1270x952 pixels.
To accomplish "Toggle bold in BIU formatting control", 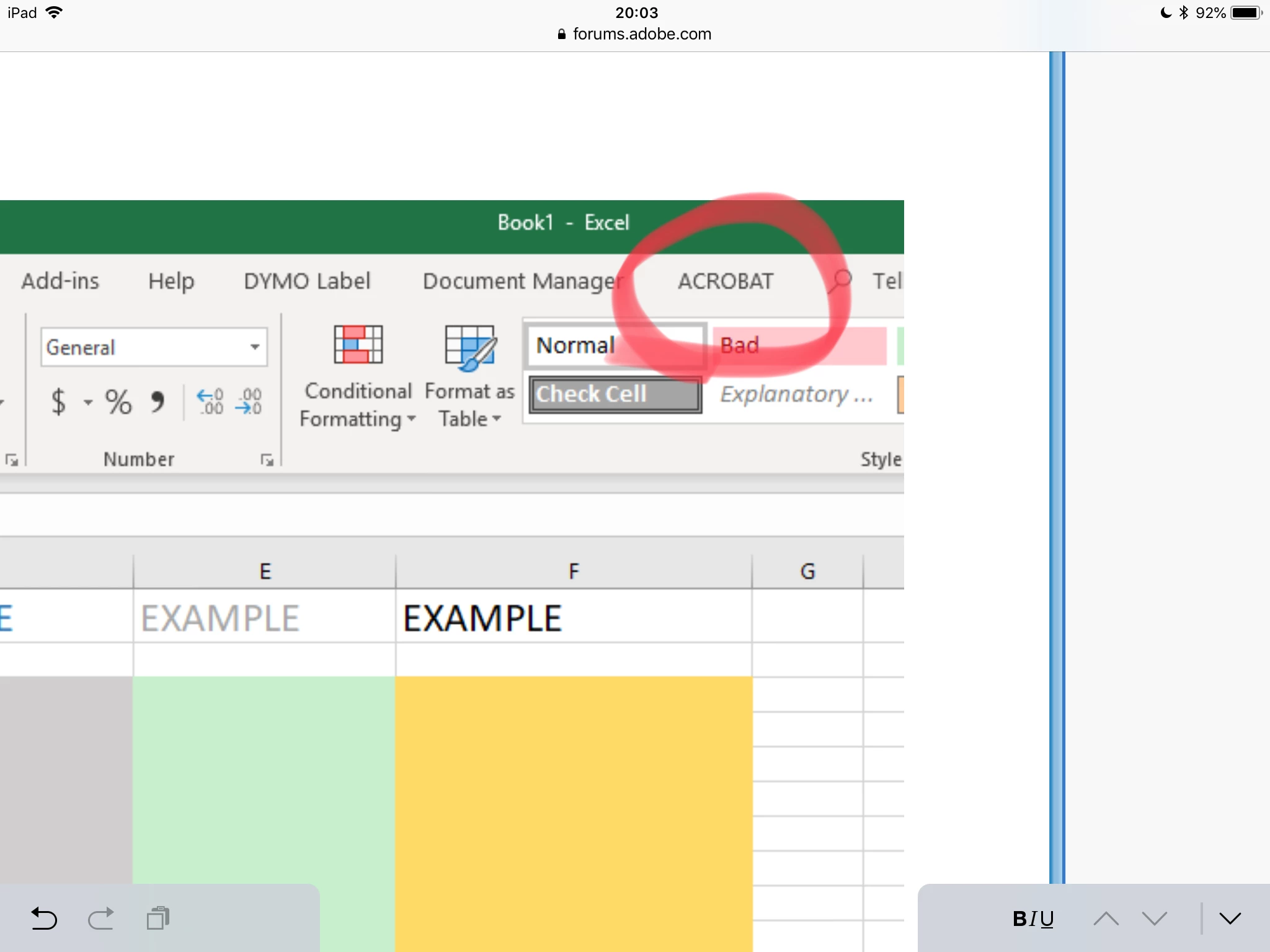I will 1019,919.
